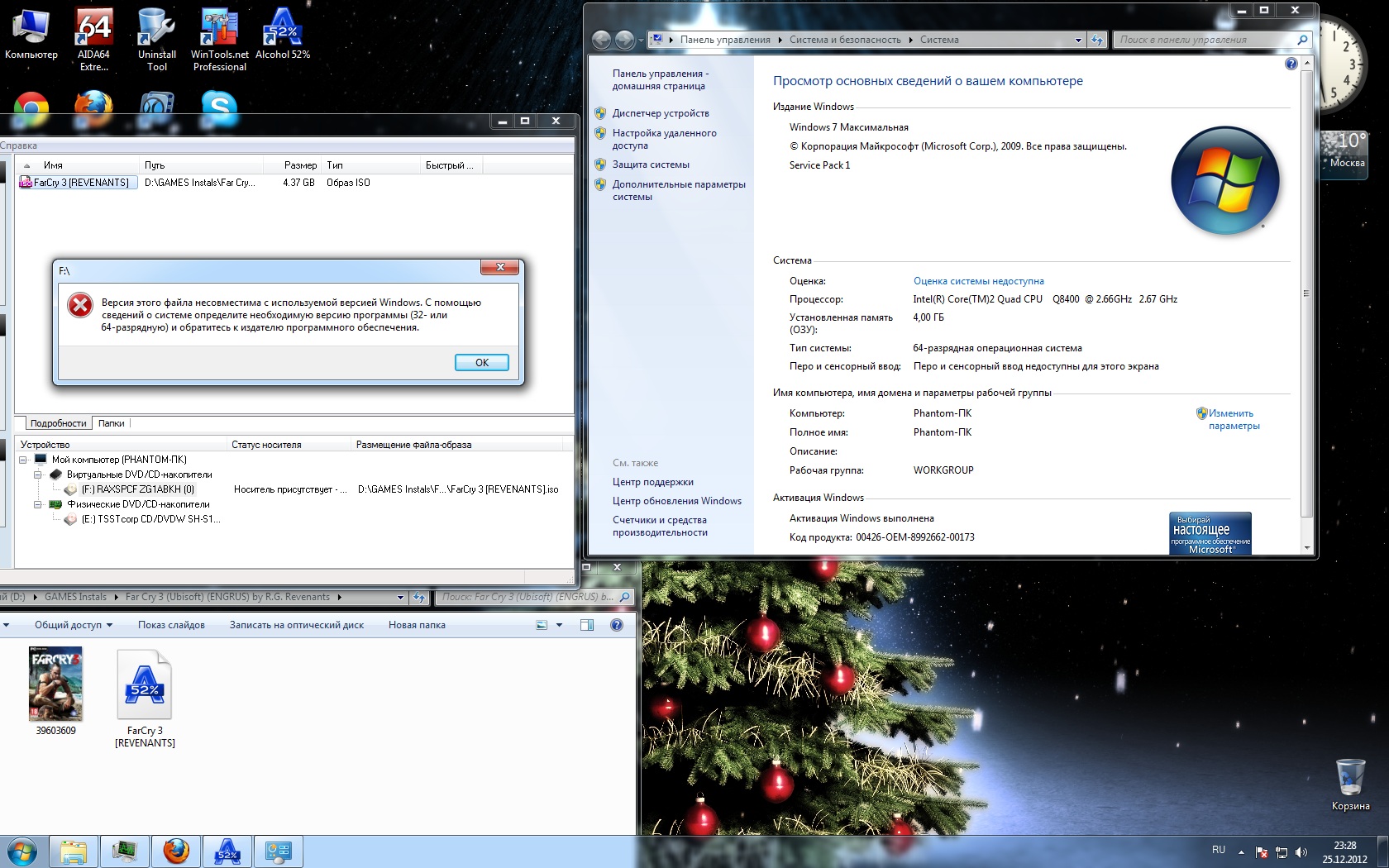The image size is (1389, 868).
Task: Click Оценка системы недоступна link
Action: coord(979,281)
